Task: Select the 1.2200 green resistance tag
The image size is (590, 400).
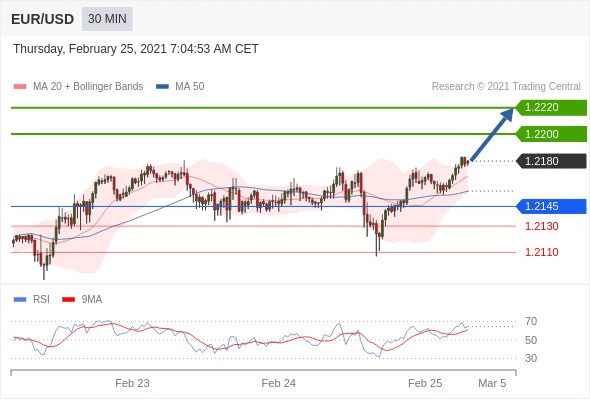Action: tap(551, 134)
